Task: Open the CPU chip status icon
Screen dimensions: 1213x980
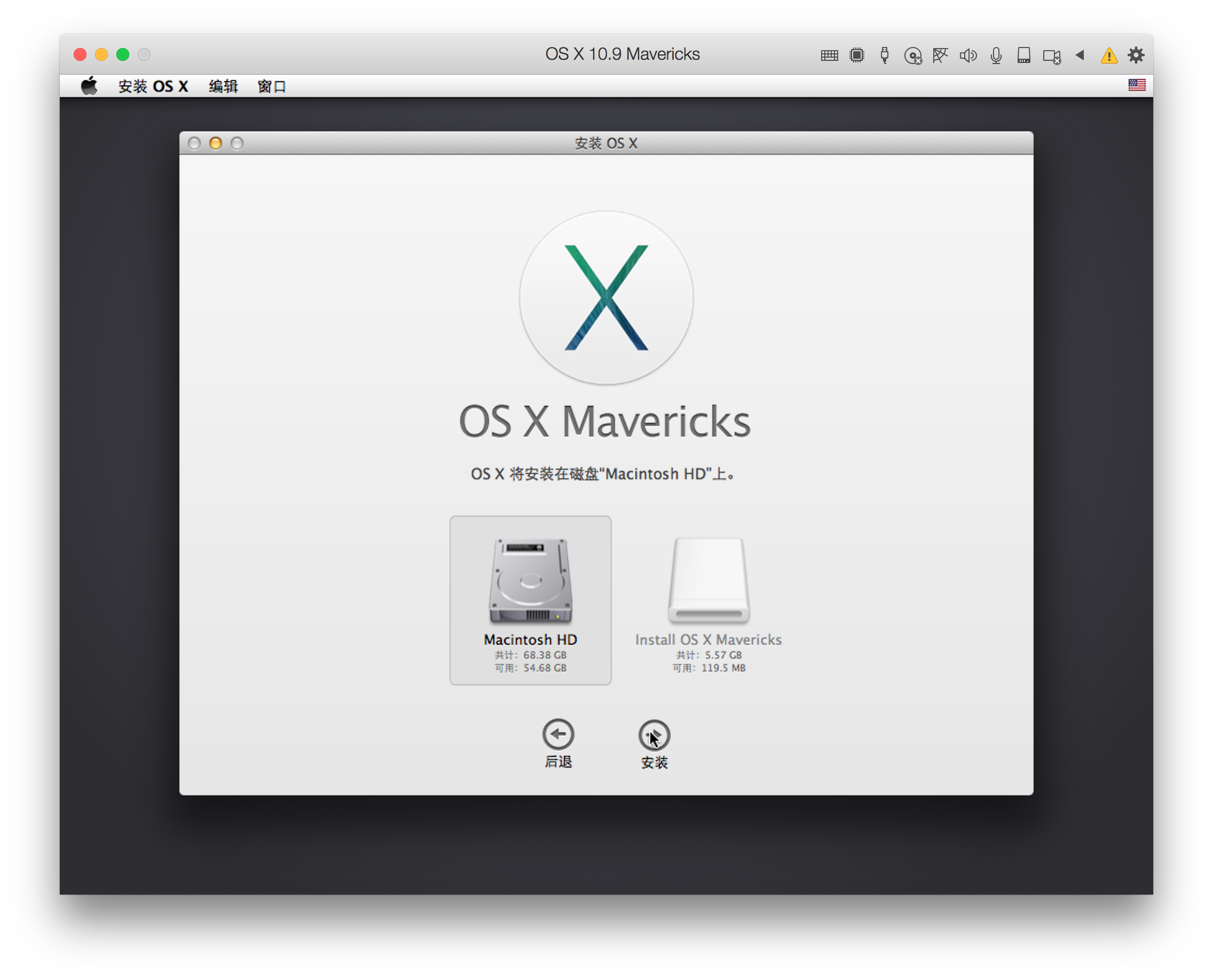Action: click(x=857, y=56)
